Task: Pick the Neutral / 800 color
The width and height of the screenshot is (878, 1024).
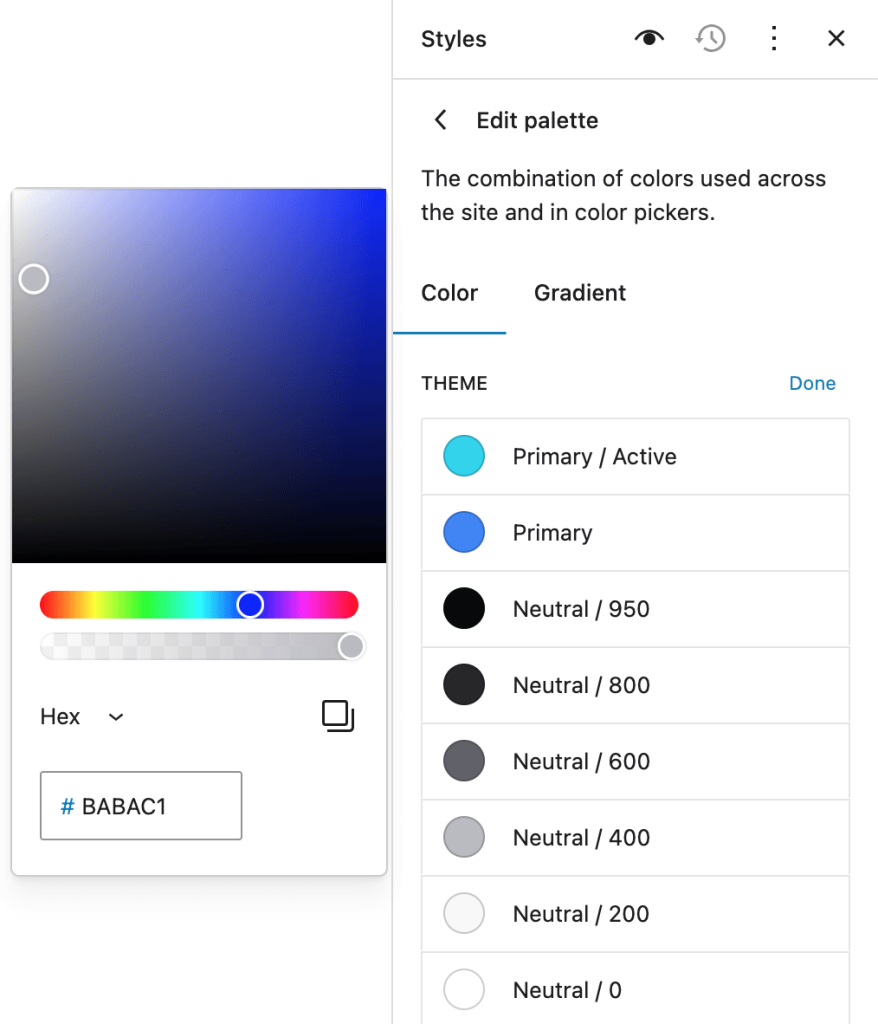Action: tap(464, 685)
